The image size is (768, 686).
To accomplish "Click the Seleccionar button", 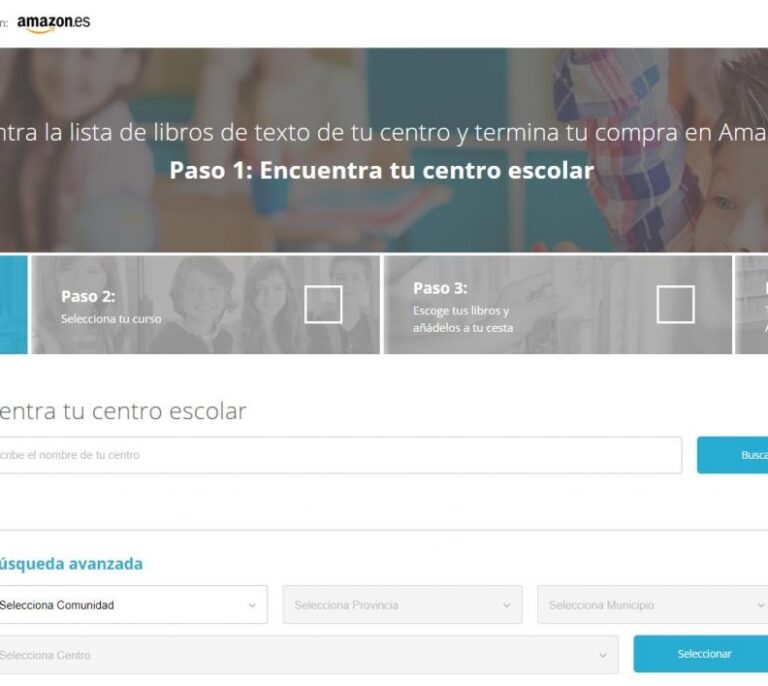I will coord(701,654).
